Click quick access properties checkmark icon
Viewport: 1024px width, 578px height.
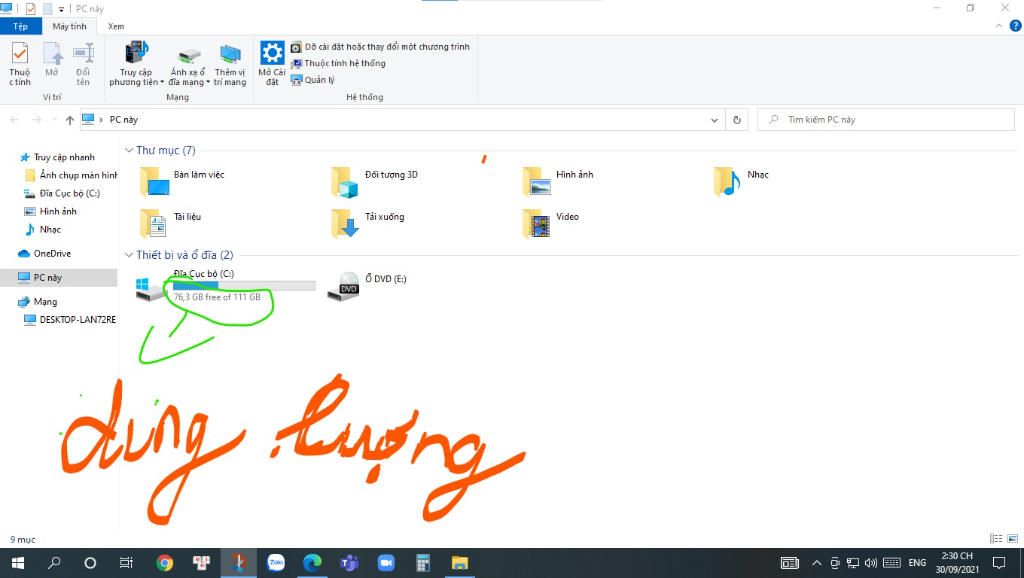pos(30,8)
